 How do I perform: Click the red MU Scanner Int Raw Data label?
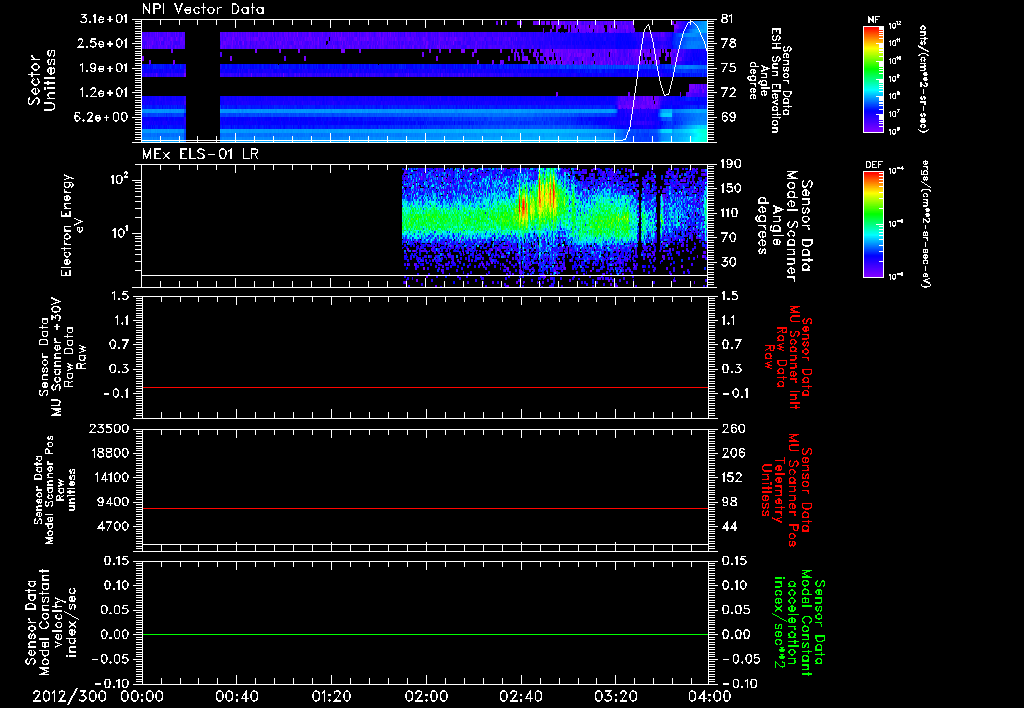[788, 357]
